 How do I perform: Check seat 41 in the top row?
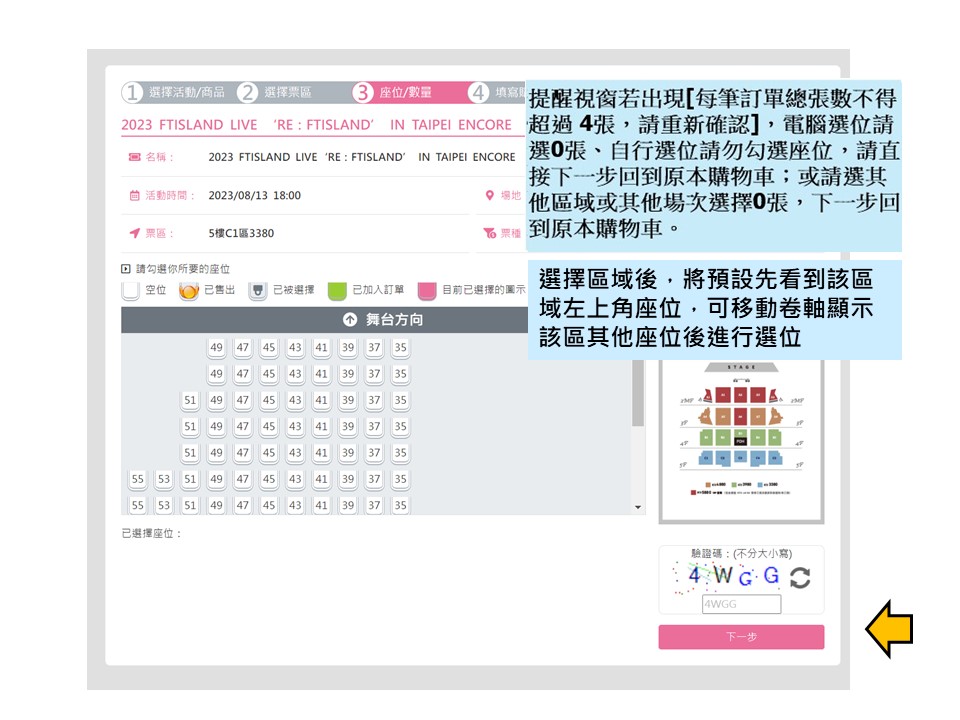click(321, 348)
